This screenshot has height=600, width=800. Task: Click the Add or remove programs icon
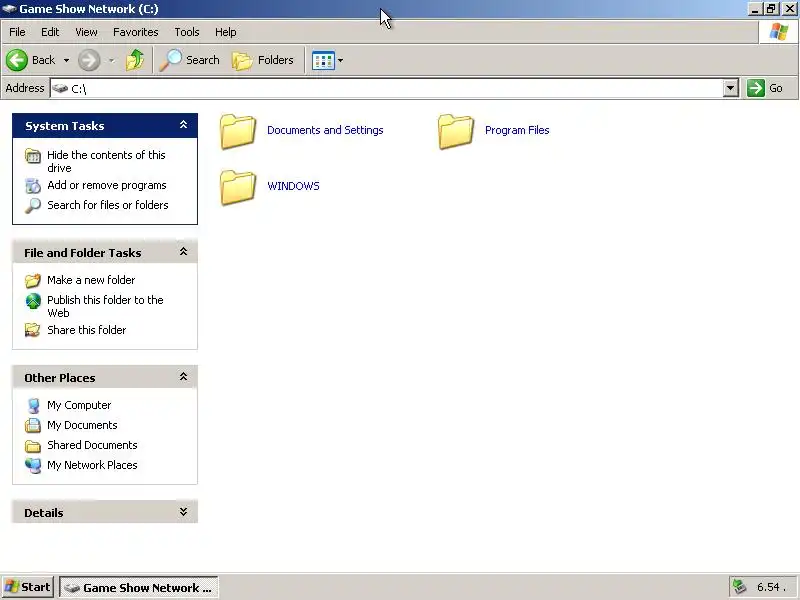pos(33,186)
